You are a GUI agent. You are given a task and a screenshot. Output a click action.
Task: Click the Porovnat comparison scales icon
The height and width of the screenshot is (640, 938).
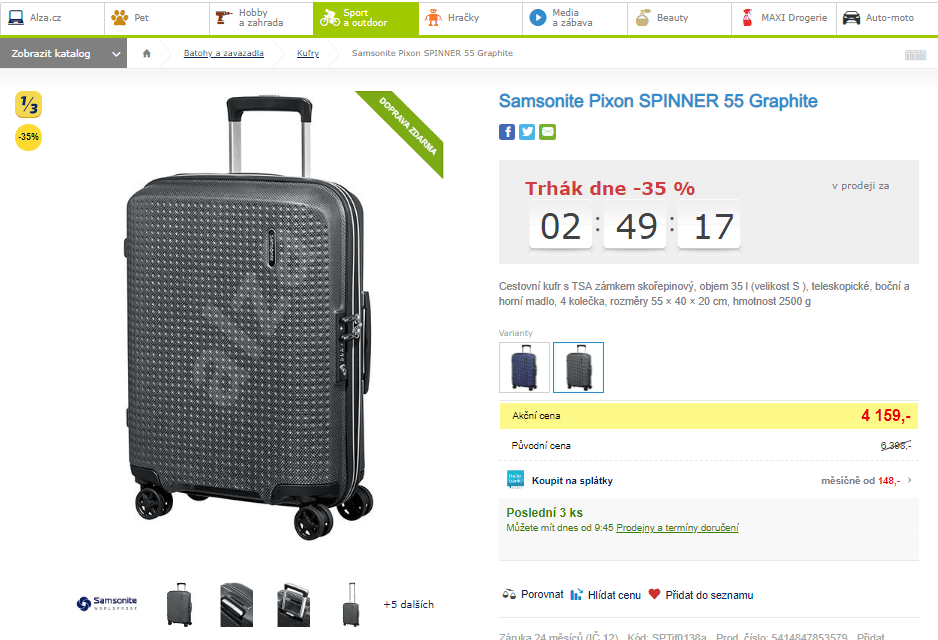(x=510, y=595)
